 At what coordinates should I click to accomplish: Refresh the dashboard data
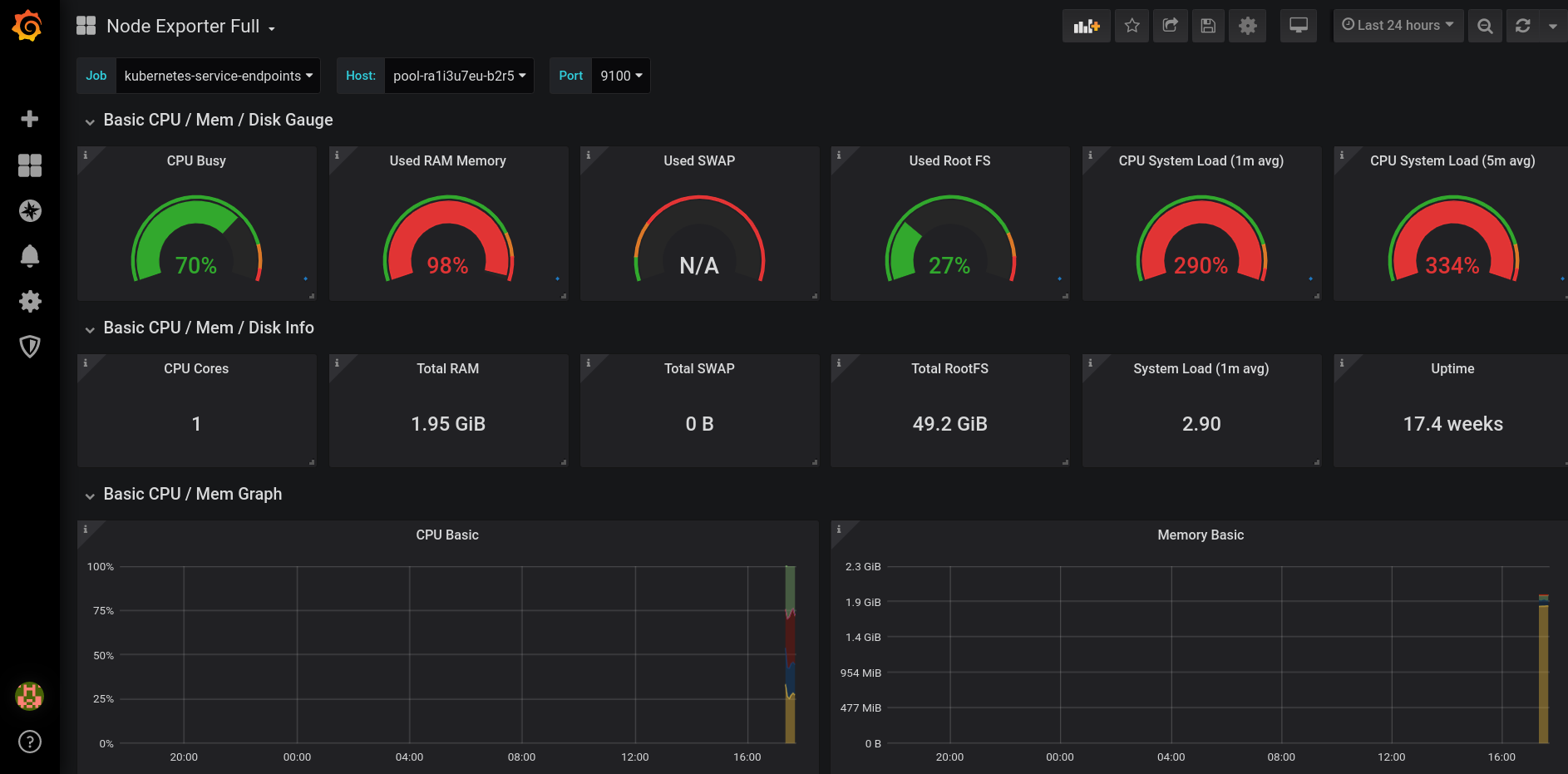tap(1521, 26)
